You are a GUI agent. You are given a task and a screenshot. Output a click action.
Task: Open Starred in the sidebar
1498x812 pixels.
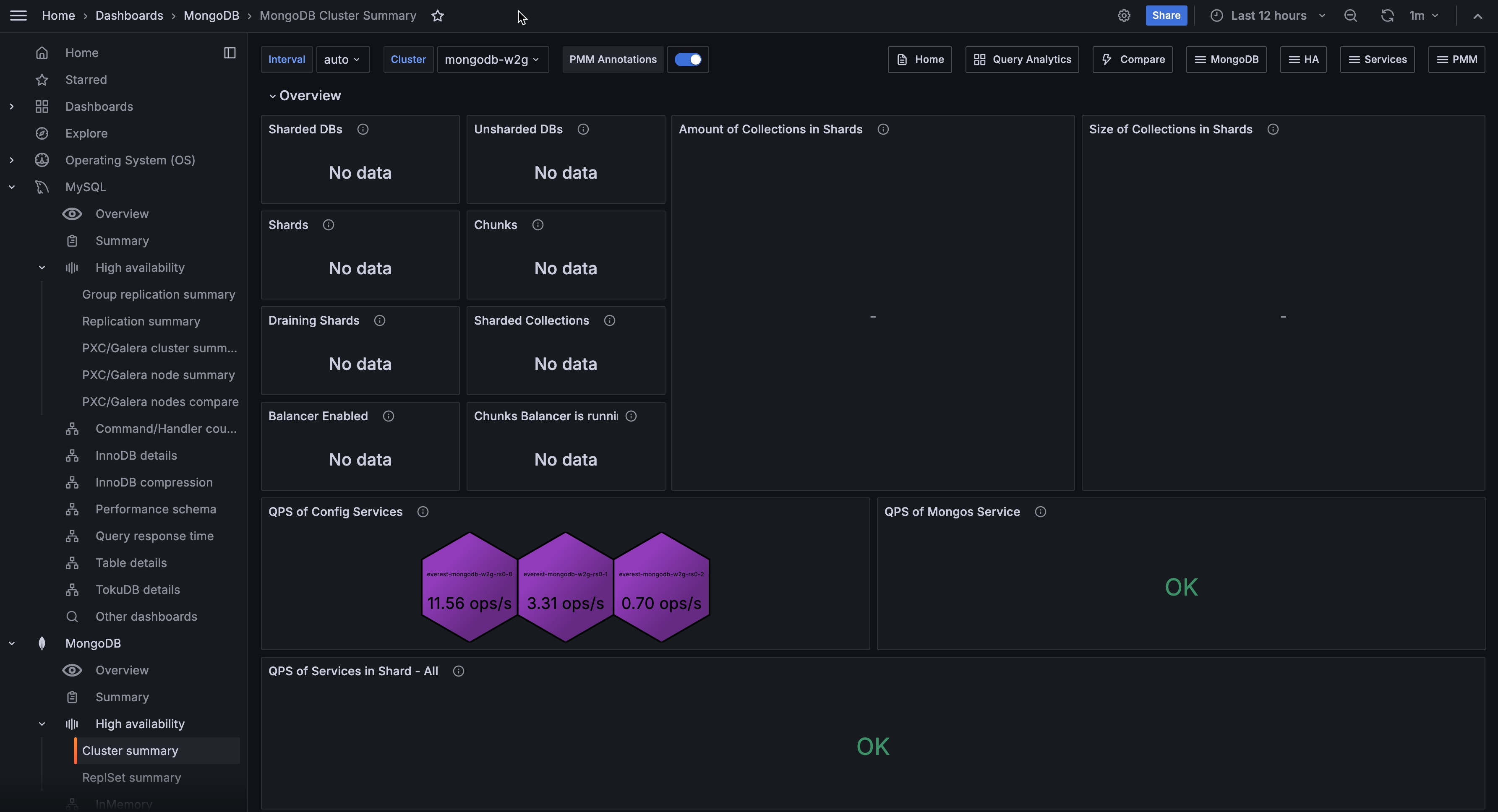click(86, 80)
